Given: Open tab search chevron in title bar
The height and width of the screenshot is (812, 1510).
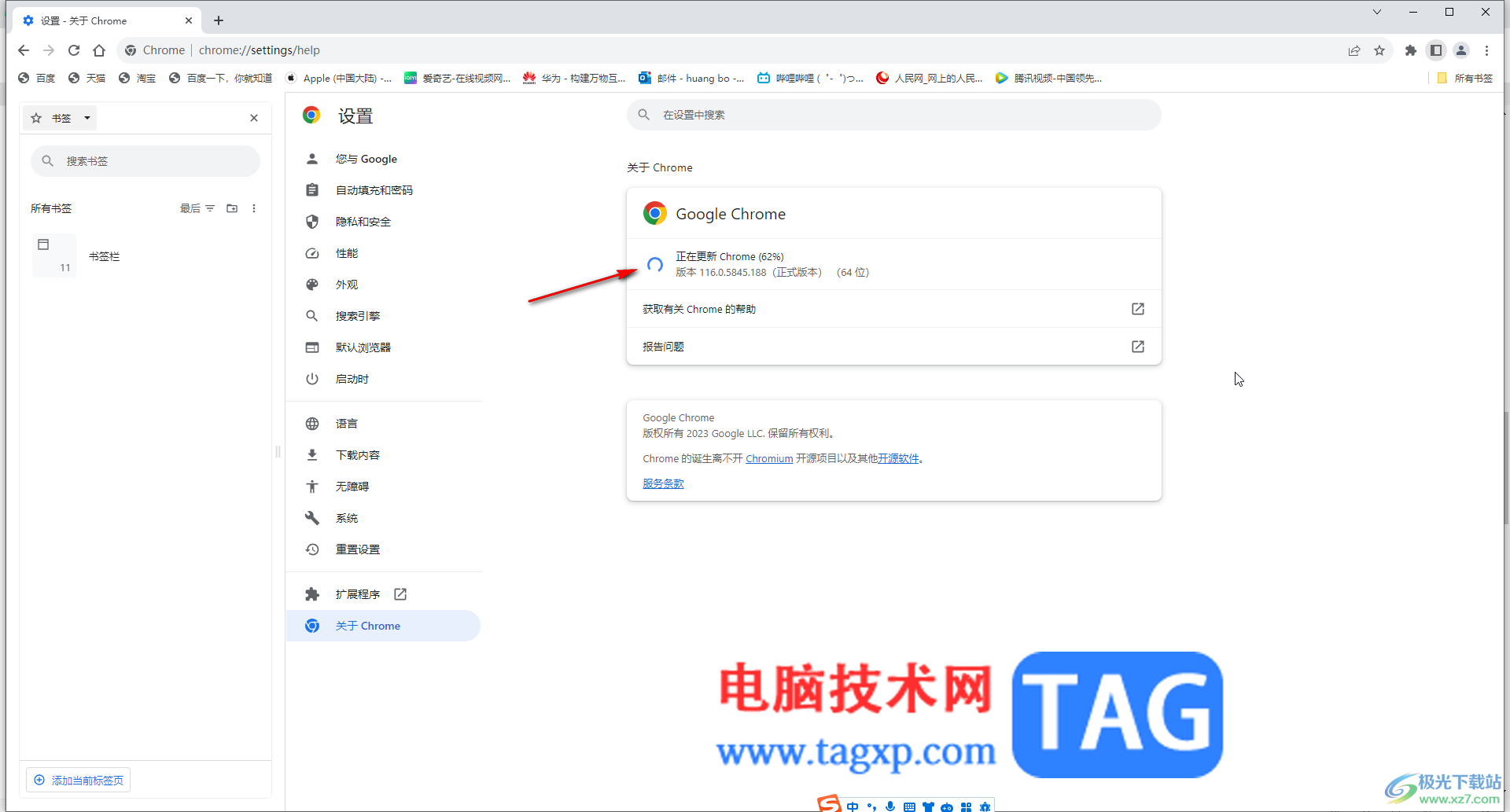Looking at the screenshot, I should tap(1377, 12).
